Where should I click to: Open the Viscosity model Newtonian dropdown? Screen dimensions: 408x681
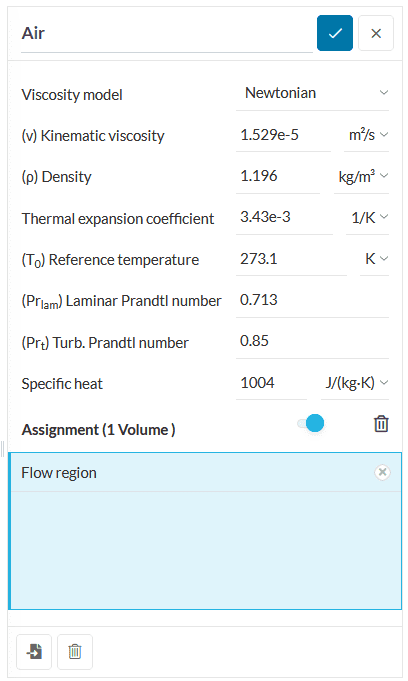tap(312, 93)
